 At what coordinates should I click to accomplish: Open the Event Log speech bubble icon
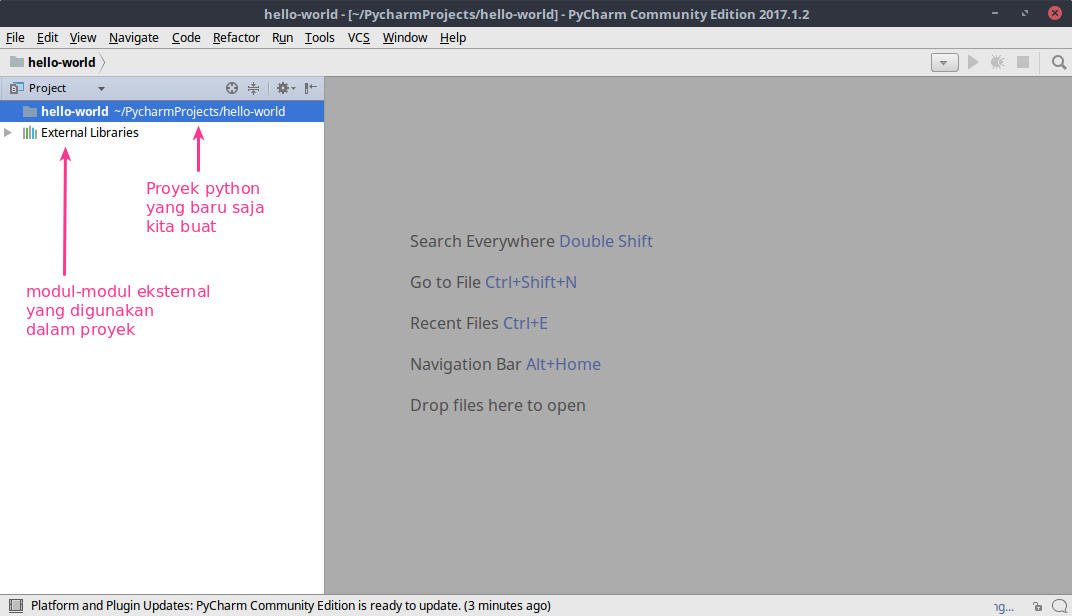pos(1059,605)
